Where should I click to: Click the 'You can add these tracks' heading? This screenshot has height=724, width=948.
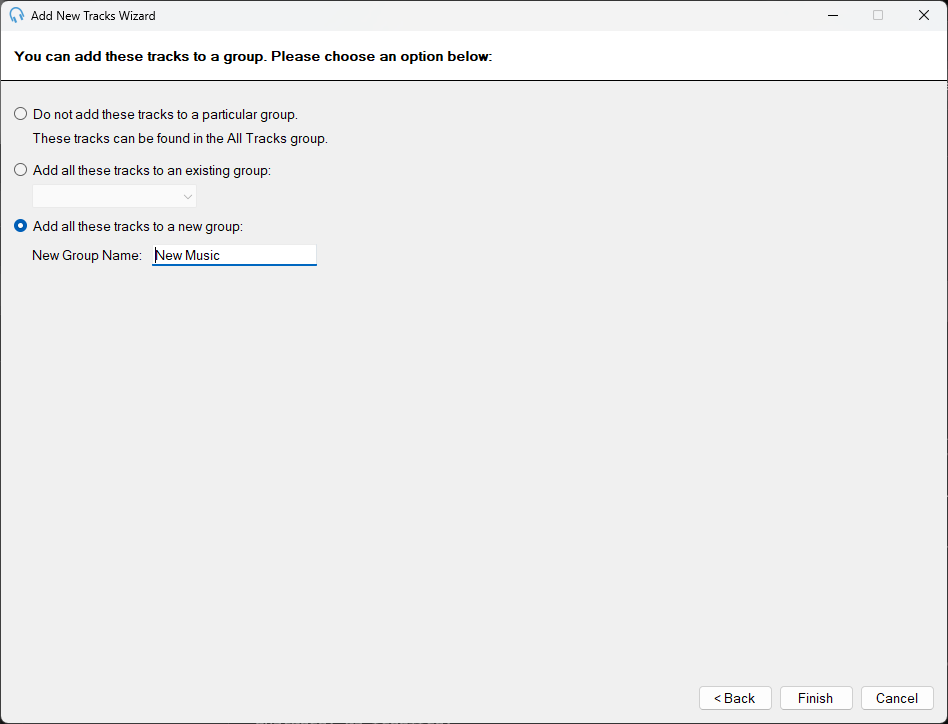coord(253,56)
